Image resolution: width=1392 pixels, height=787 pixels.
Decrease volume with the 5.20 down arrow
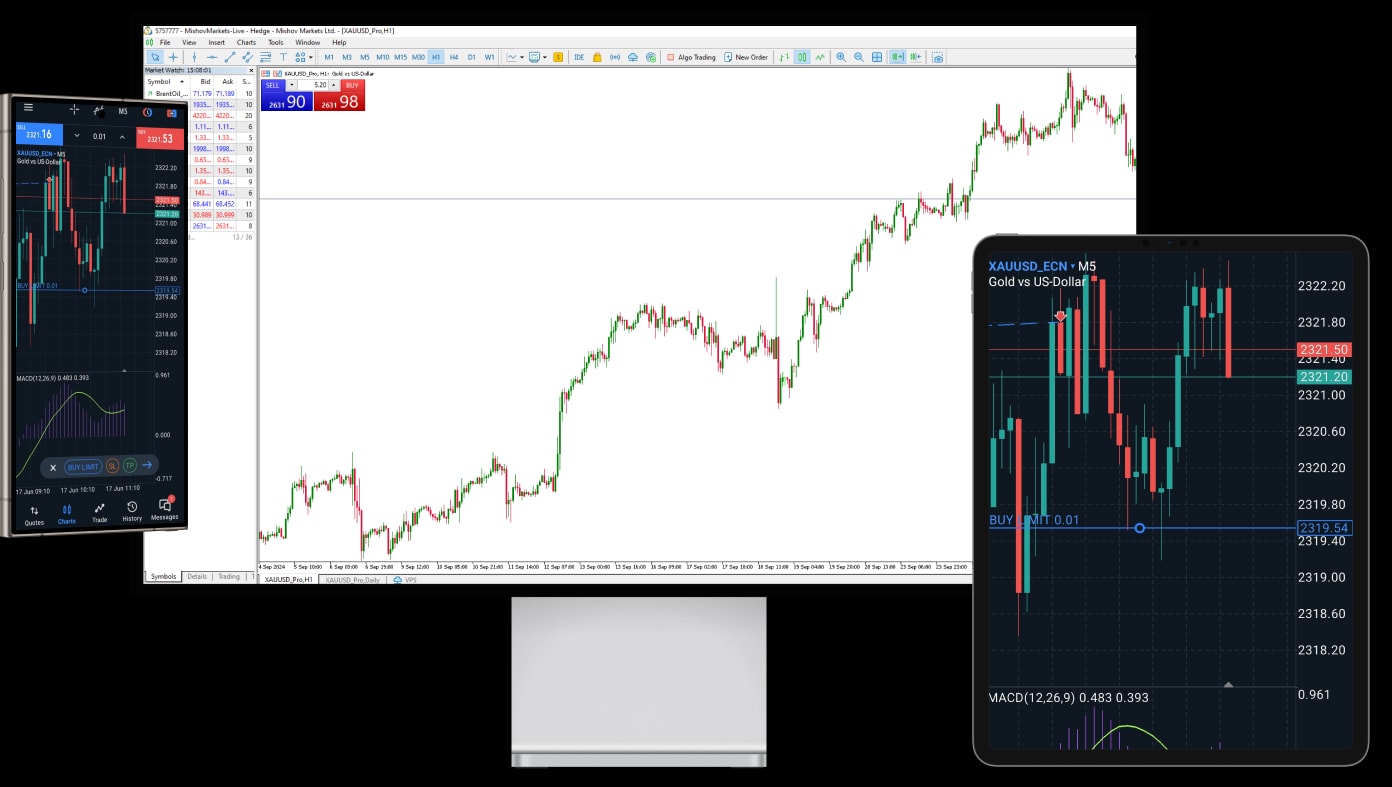coord(292,85)
